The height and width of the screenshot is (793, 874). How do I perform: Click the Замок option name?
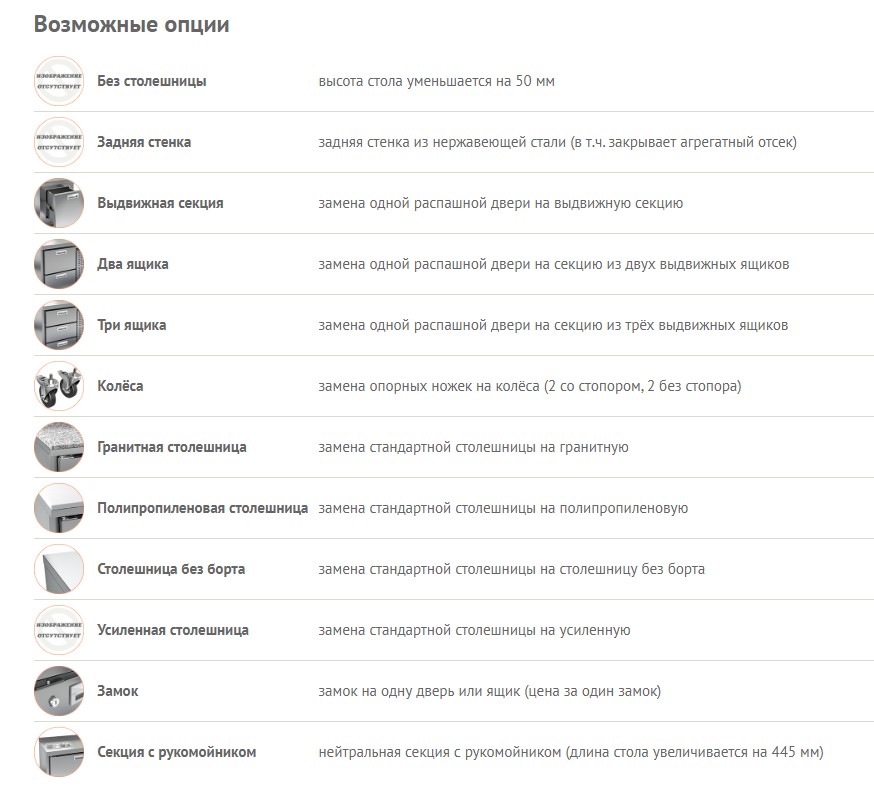click(x=118, y=691)
